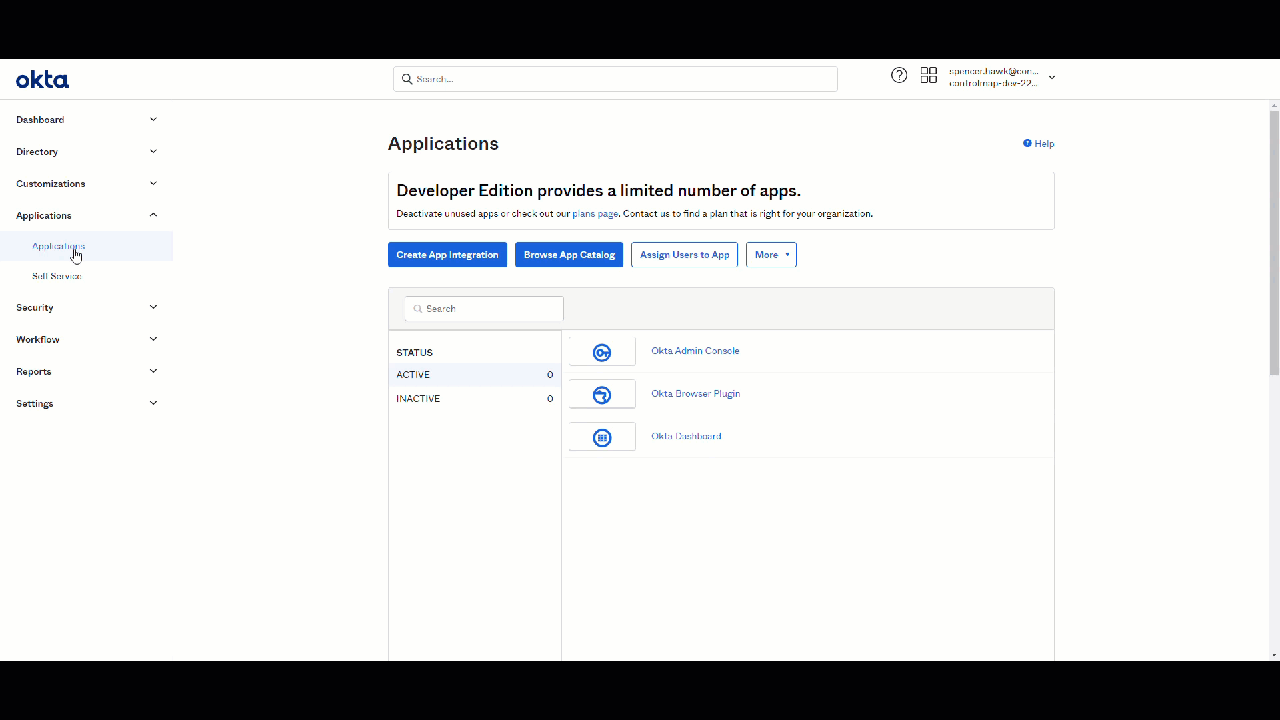
Task: Click the Okta Dashboard app icon
Action: (x=601, y=436)
